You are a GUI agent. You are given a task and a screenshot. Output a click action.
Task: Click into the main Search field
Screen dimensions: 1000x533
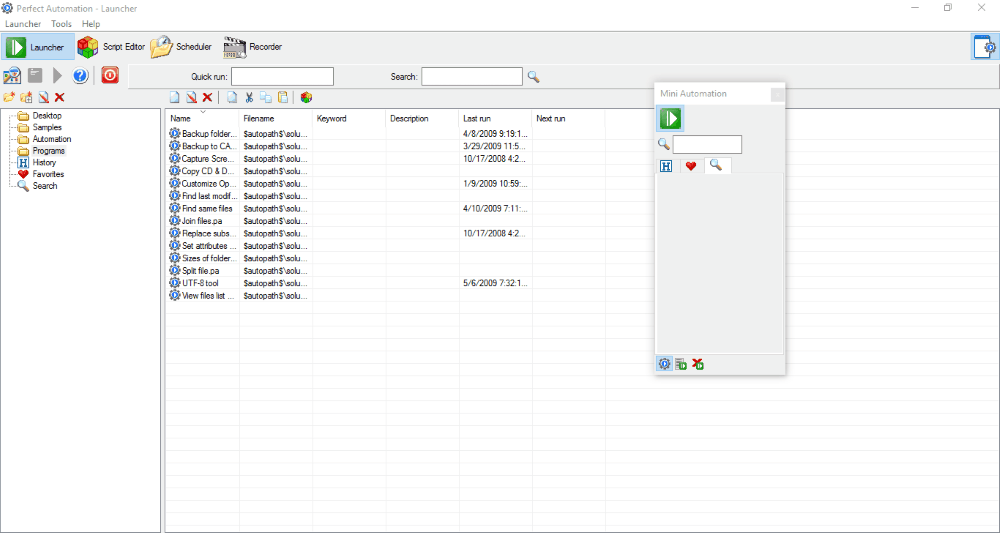(x=472, y=77)
